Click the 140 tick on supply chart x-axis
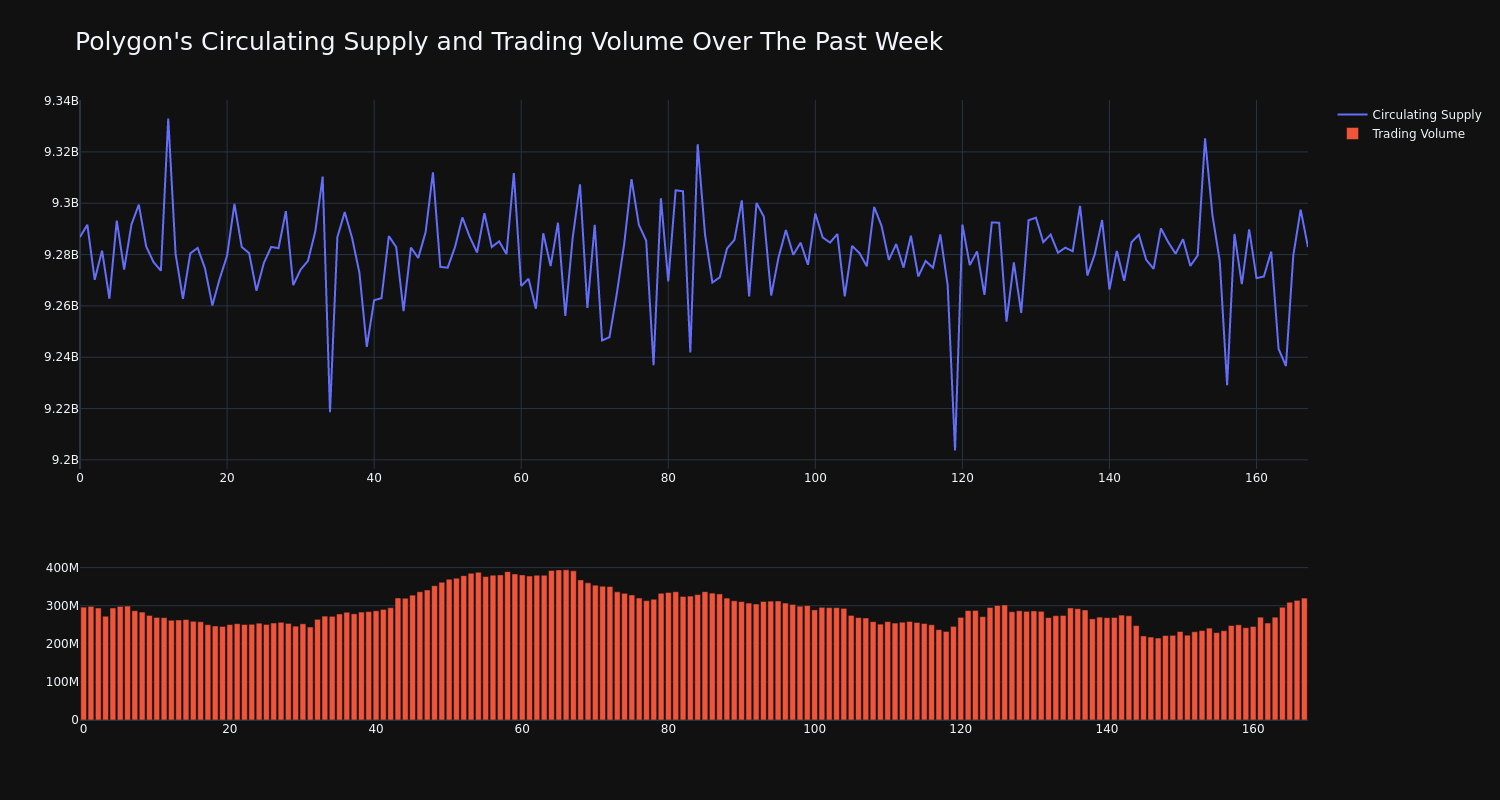The height and width of the screenshot is (800, 1500). point(1109,478)
